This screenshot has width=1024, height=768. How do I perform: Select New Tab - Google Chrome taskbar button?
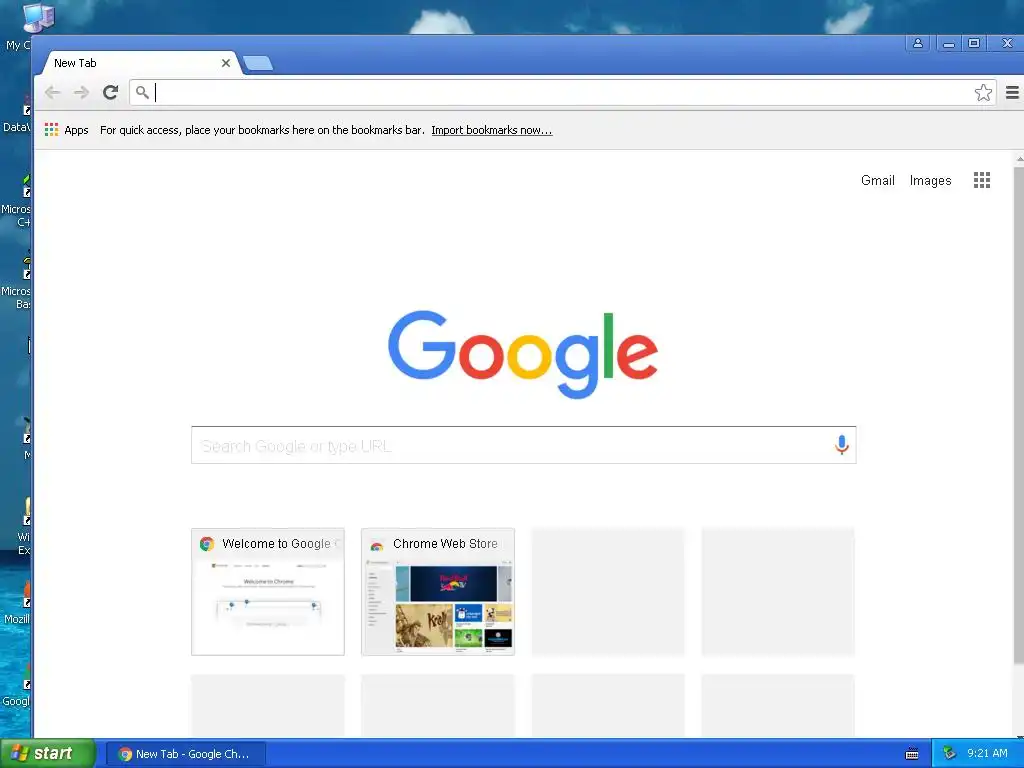tap(185, 754)
